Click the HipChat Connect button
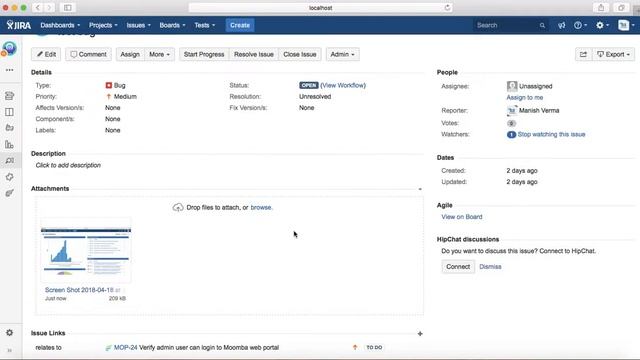This screenshot has width=640, height=360. 458,267
